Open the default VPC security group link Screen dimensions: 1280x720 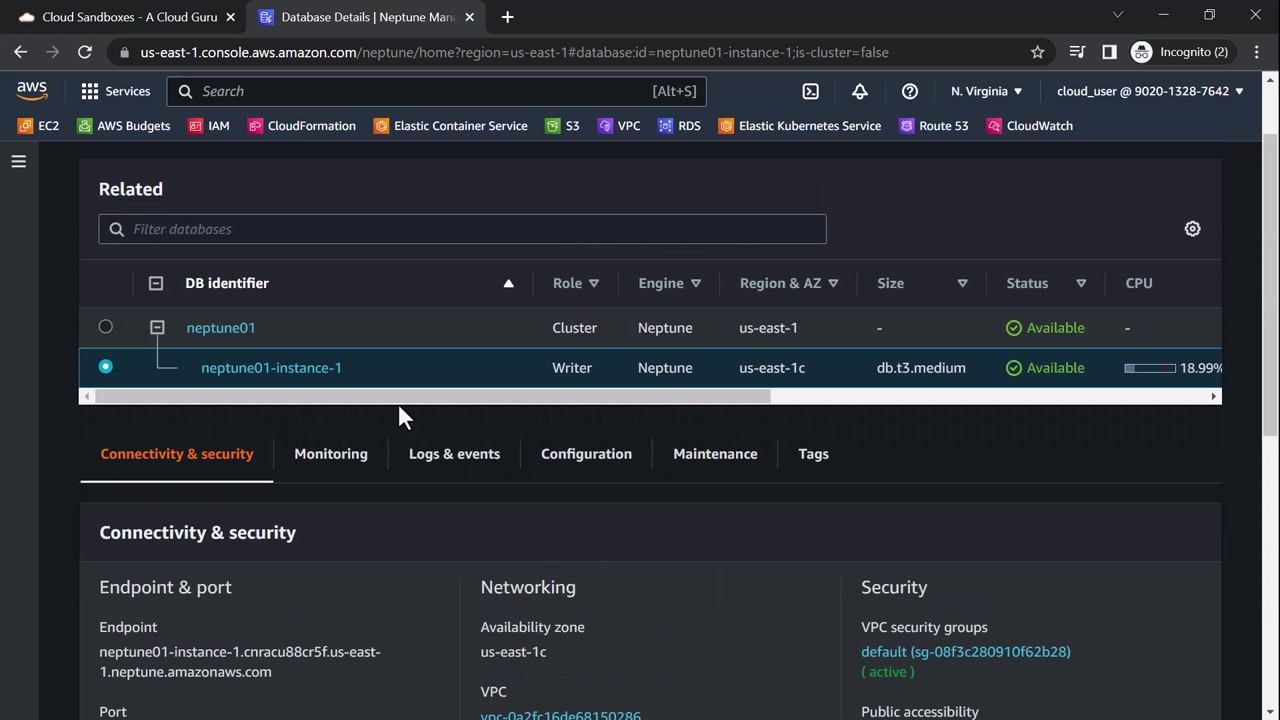(x=965, y=652)
